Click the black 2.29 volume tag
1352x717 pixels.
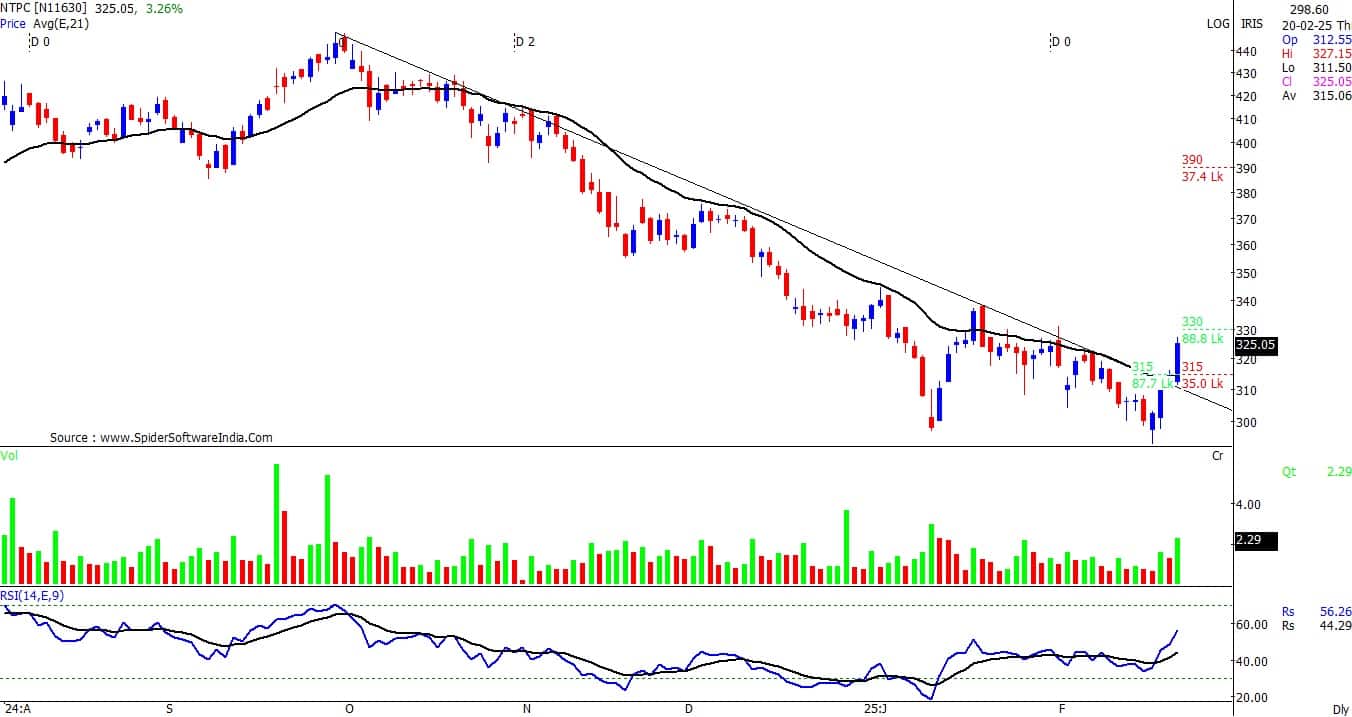coord(1247,540)
